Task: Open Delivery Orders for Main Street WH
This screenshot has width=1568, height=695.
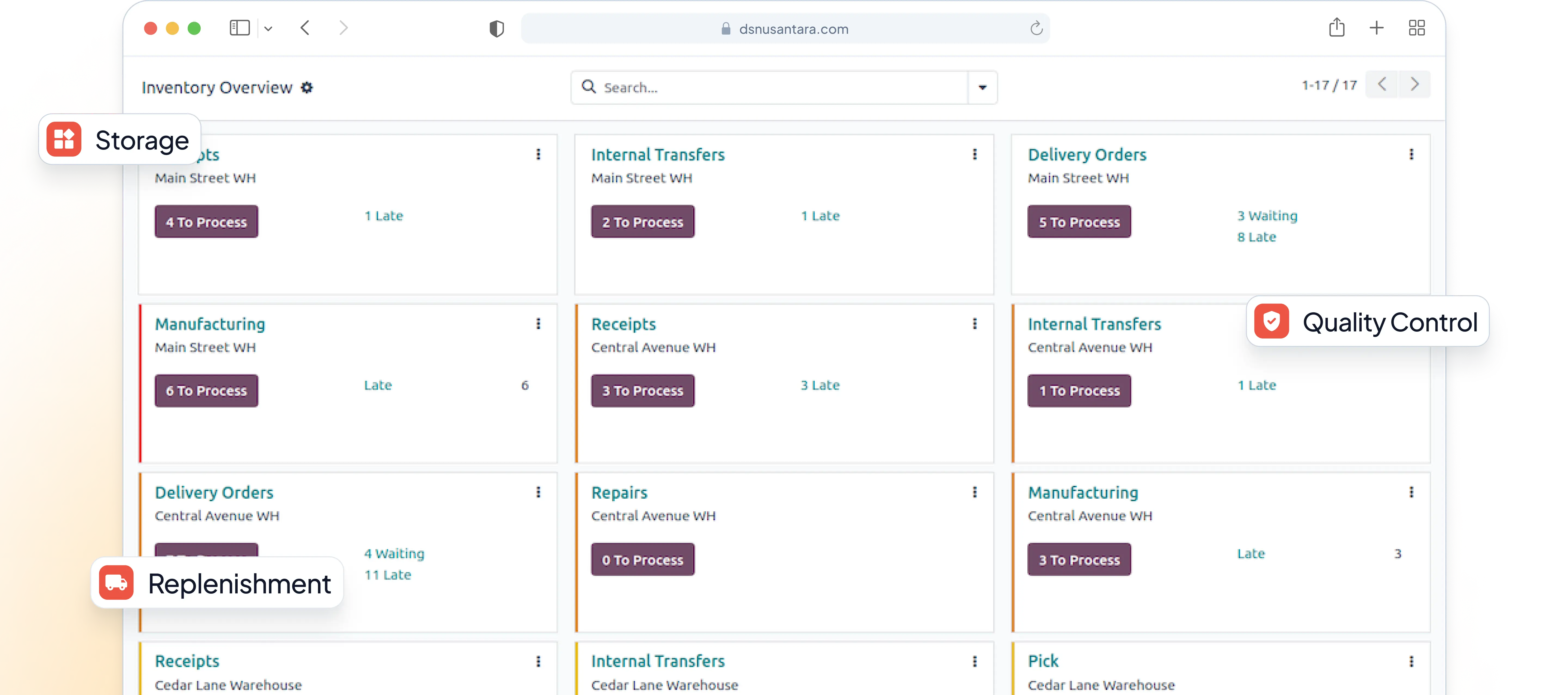Action: (x=1087, y=155)
